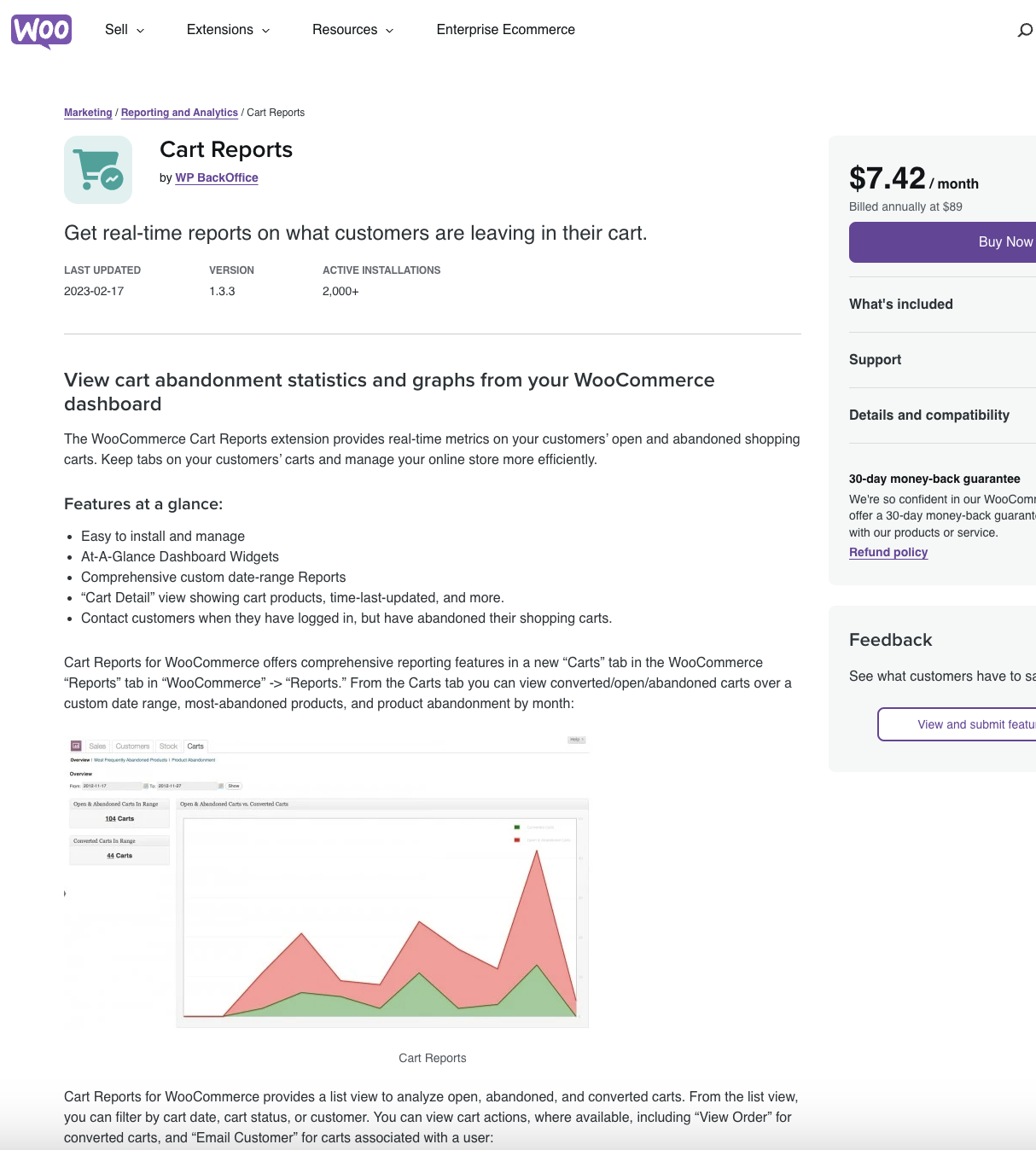The height and width of the screenshot is (1150, 1036).
Task: Switch to the Carts tab in the dashboard preview
Action: [195, 746]
